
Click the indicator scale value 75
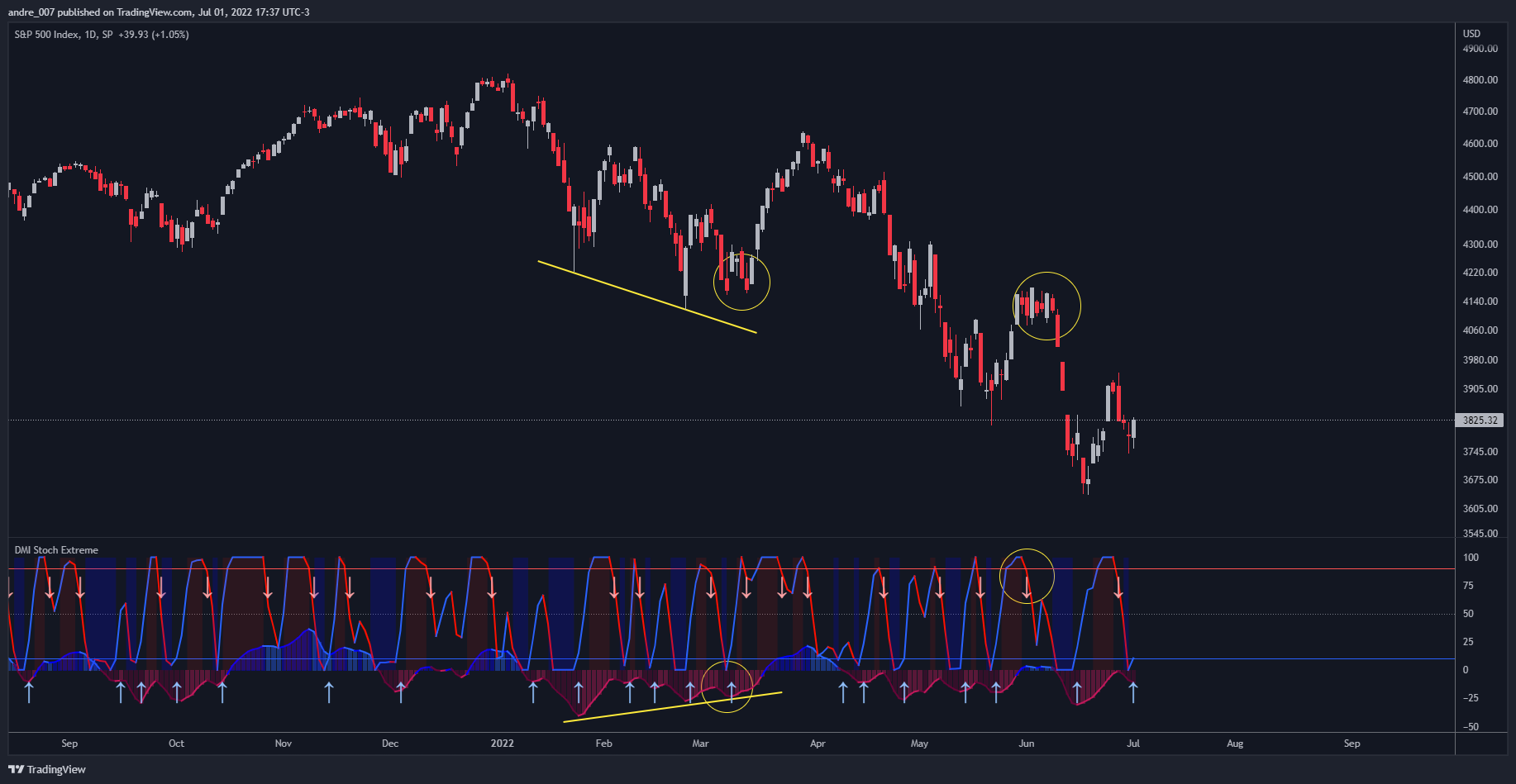coord(1468,586)
